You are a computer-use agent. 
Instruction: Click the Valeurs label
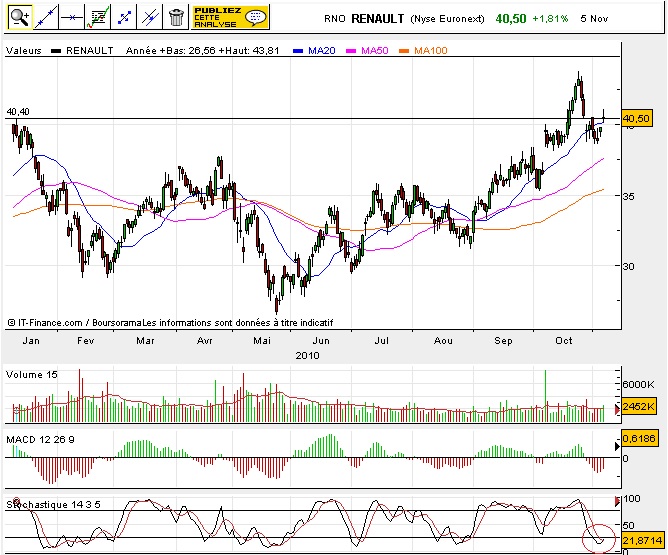click(x=23, y=51)
